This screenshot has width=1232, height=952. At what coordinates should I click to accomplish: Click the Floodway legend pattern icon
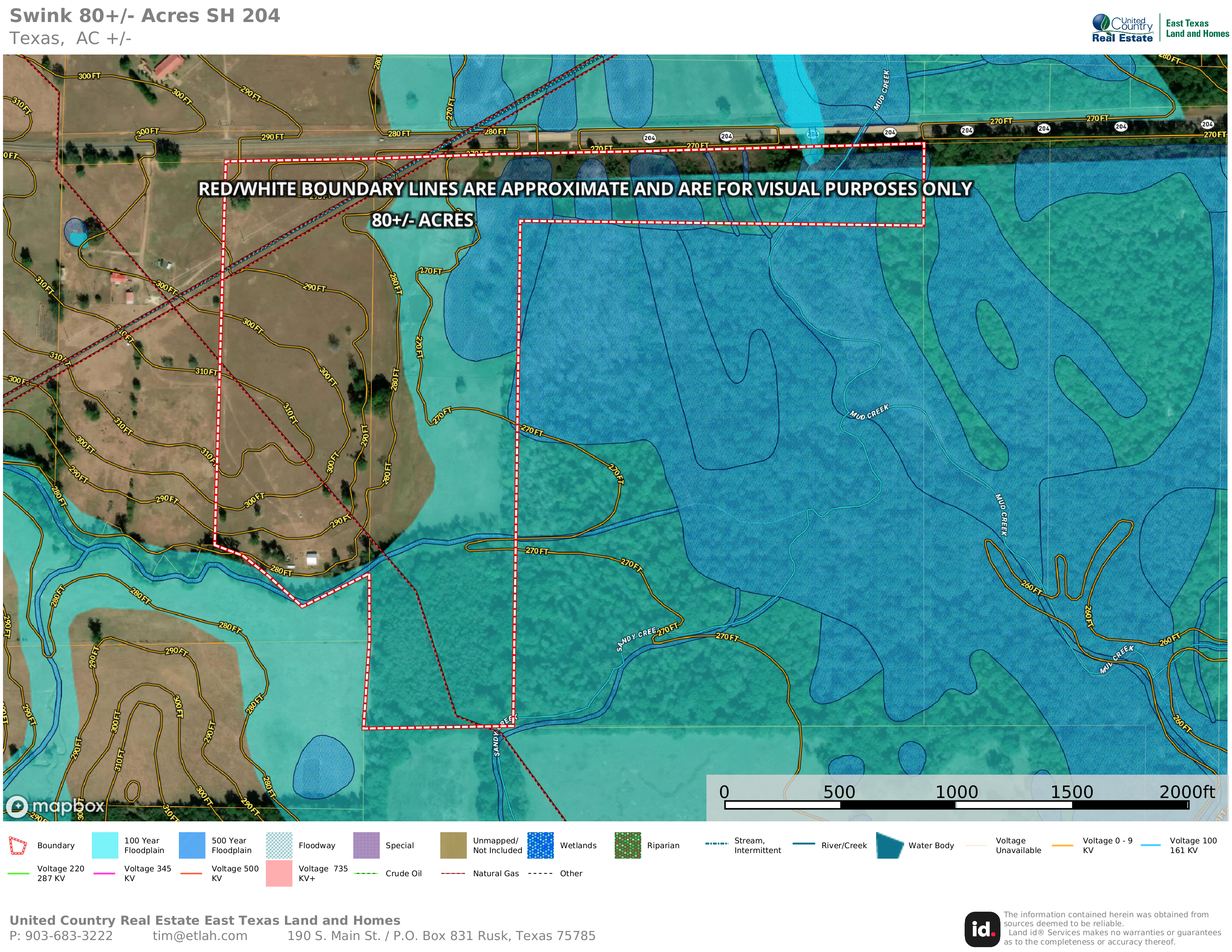279,845
